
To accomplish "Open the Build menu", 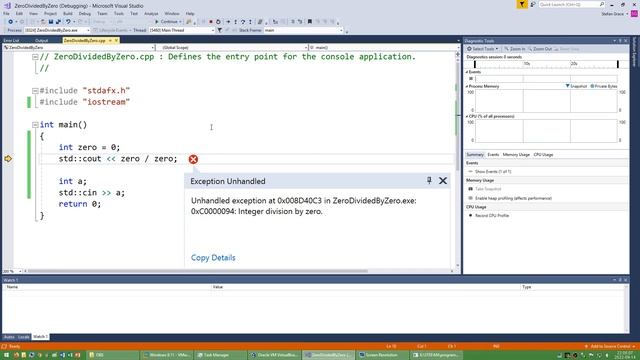I will pyautogui.click(x=68, y=13).
